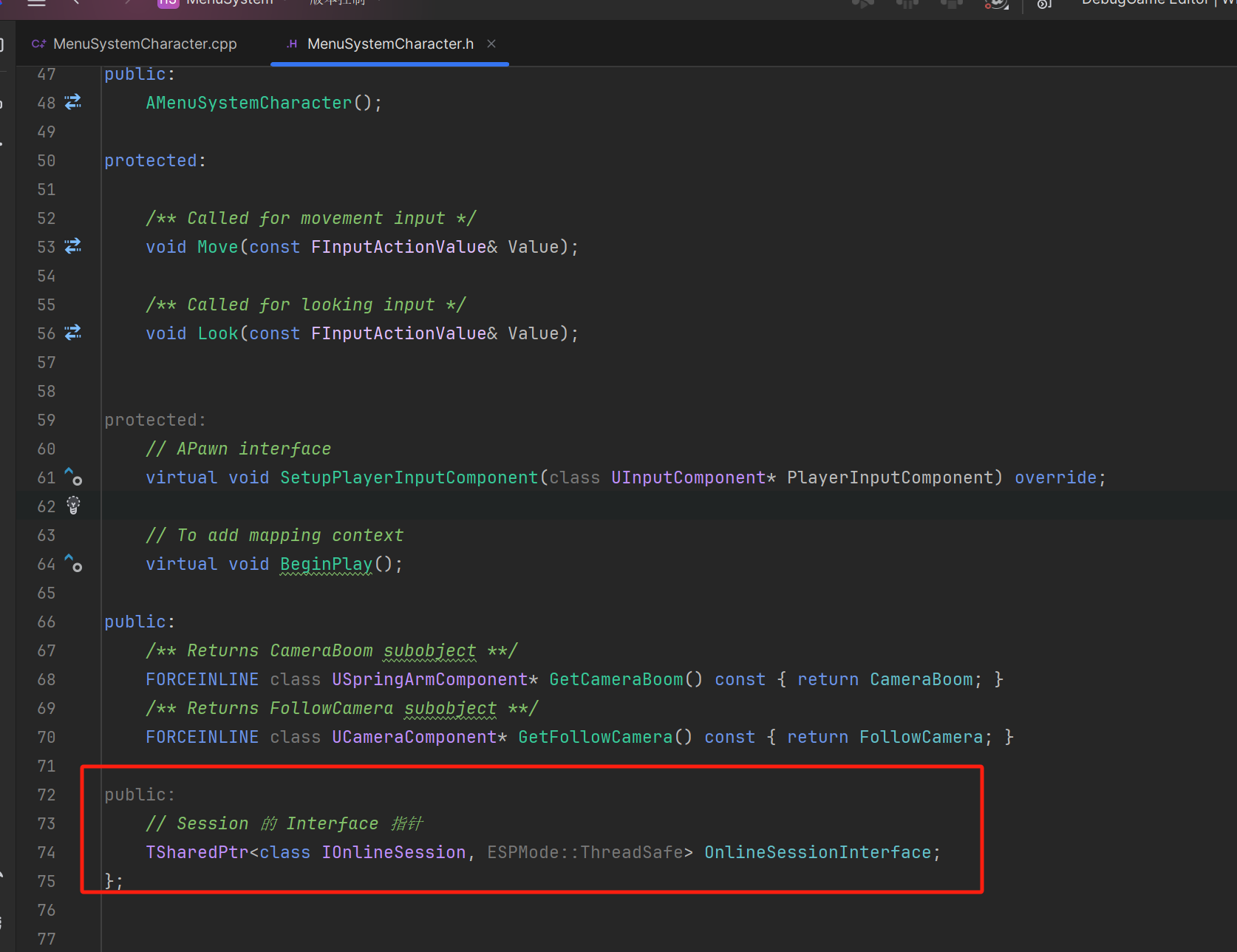Click the FORCEINLINE macro on line 70
Viewport: 1237px width, 952px height.
click(202, 737)
